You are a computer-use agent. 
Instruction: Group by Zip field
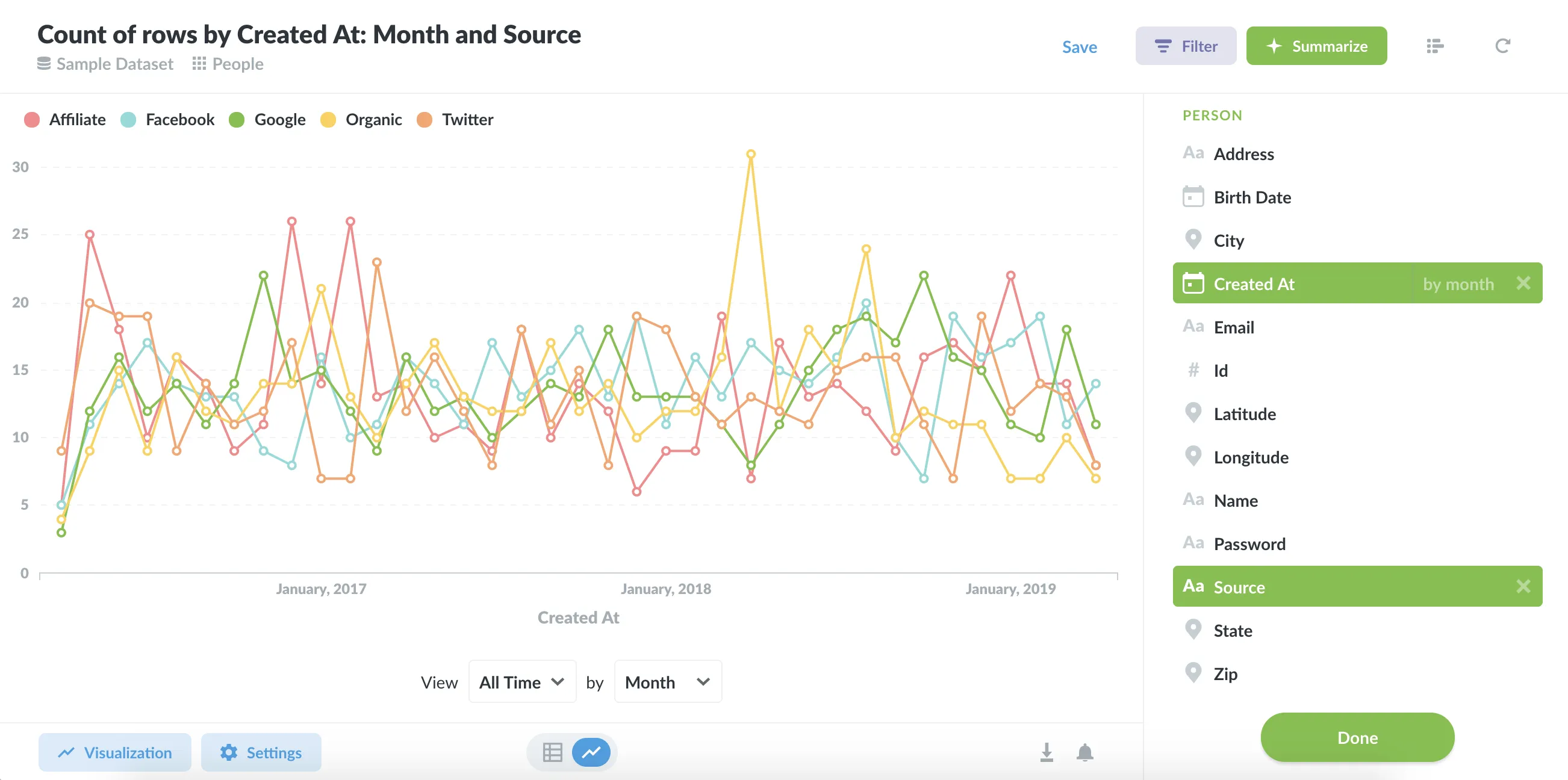click(1357, 673)
